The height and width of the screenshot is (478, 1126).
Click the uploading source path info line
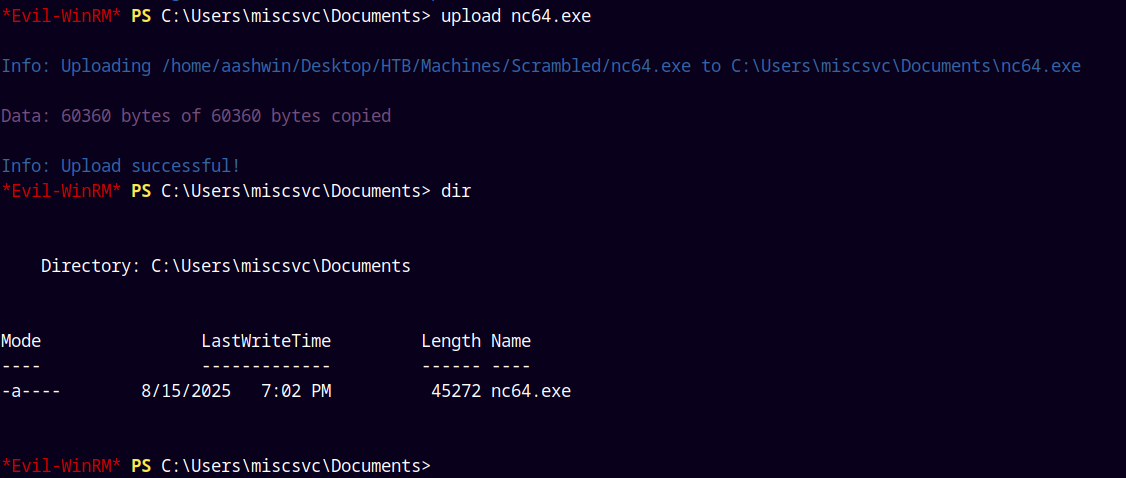(x=541, y=67)
